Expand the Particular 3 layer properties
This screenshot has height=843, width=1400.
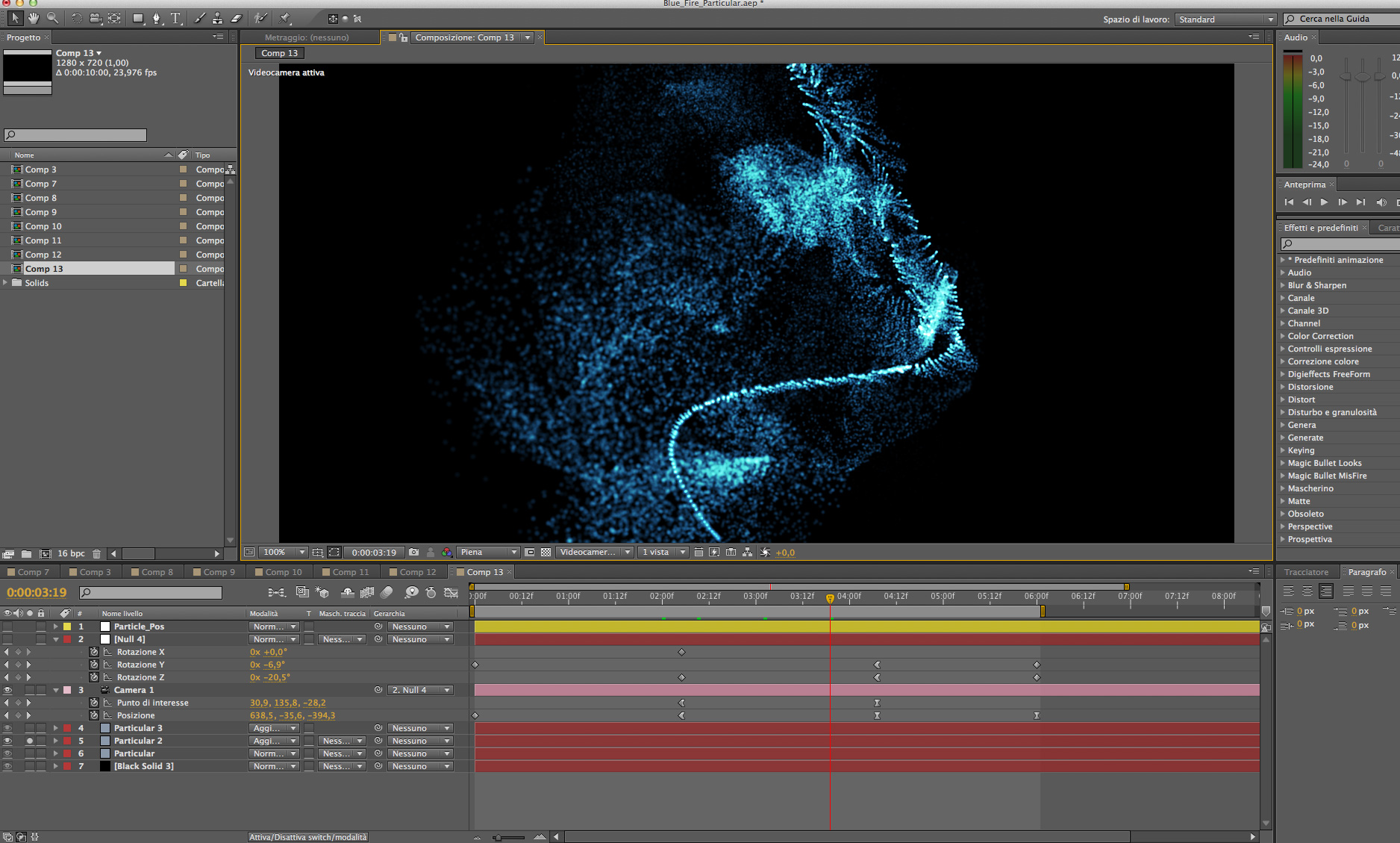56,728
